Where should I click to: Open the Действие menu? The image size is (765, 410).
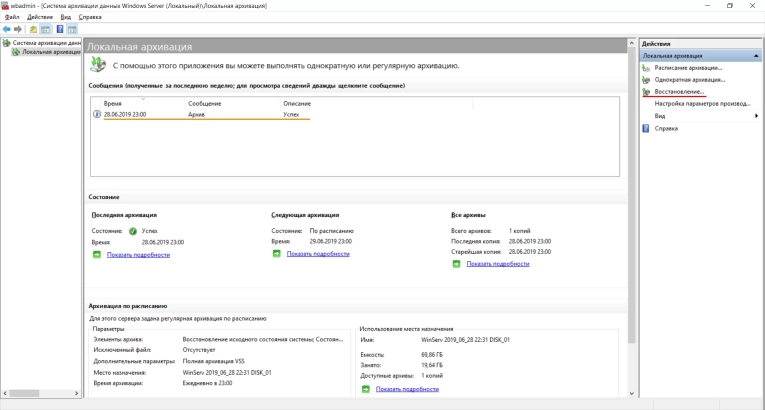click(x=41, y=17)
